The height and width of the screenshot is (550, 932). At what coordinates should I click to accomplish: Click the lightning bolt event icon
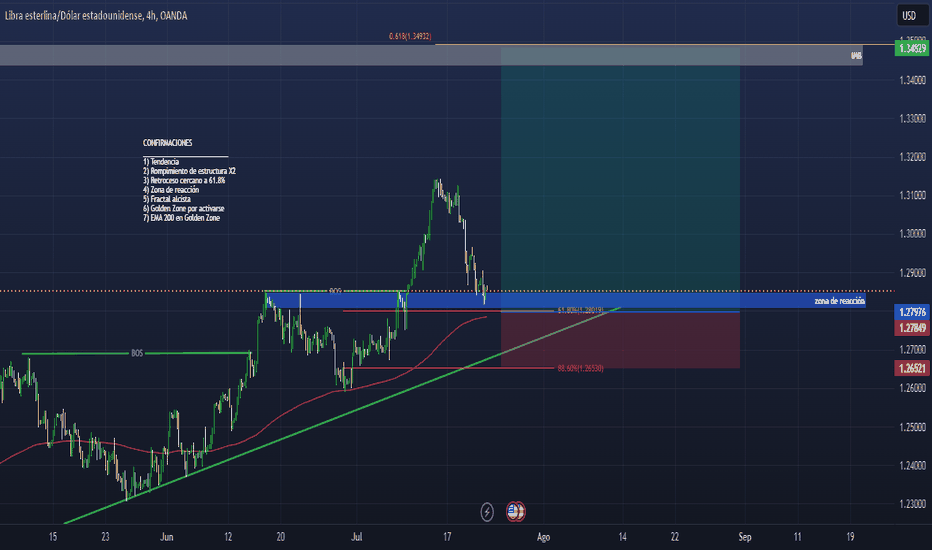pyautogui.click(x=487, y=511)
